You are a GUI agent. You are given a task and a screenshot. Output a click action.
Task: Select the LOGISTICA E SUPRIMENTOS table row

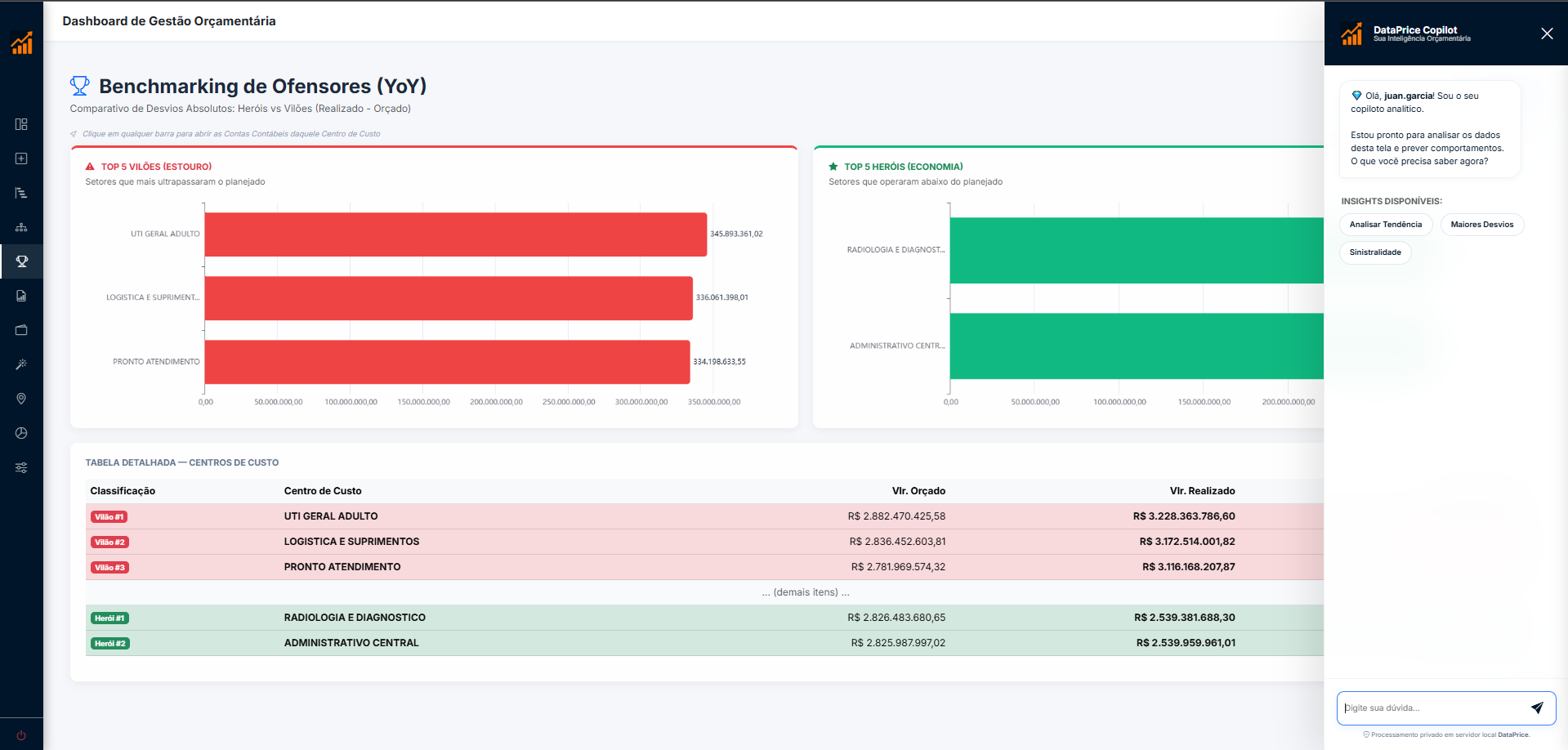(x=351, y=542)
